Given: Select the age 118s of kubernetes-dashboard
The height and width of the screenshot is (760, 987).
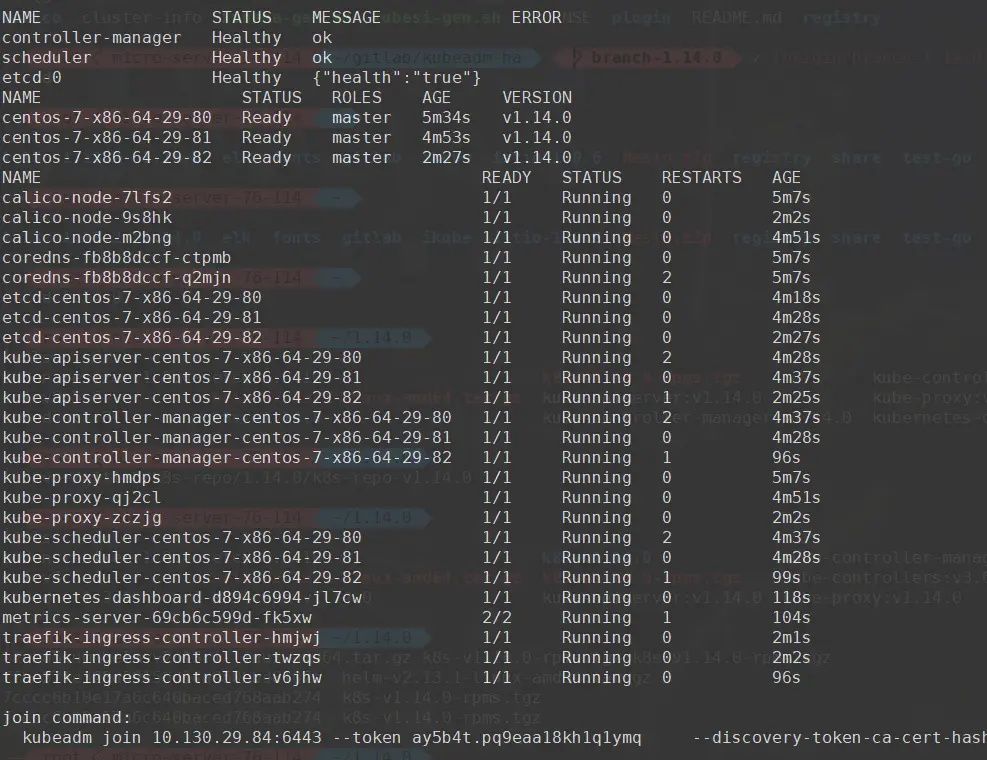Looking at the screenshot, I should click(791, 598).
